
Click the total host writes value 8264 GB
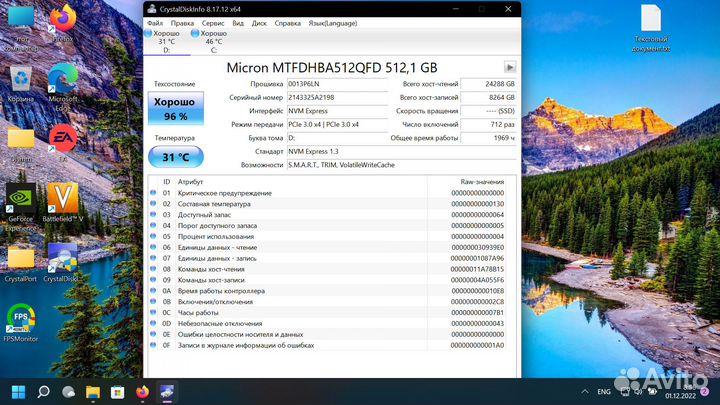[x=489, y=97]
